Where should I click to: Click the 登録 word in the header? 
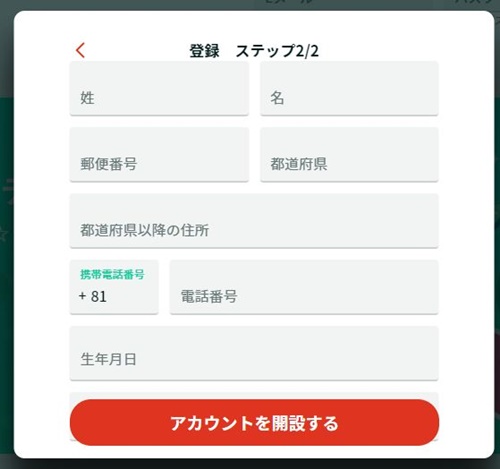[204, 51]
